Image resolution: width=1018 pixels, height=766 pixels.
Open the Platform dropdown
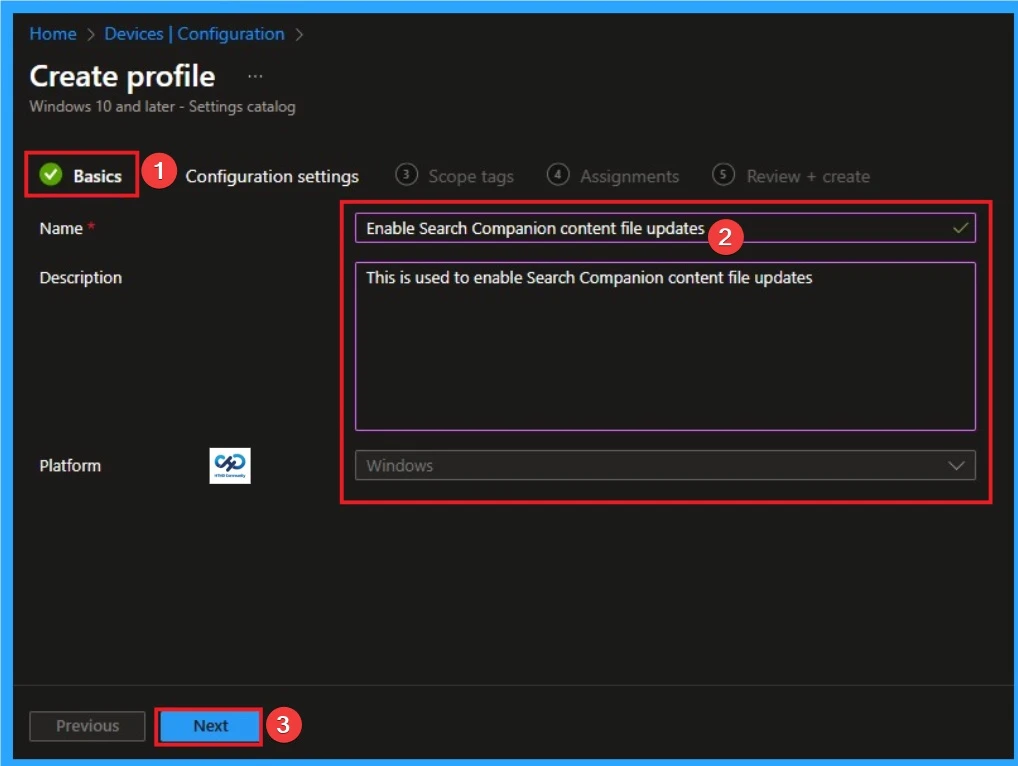[x=665, y=465]
